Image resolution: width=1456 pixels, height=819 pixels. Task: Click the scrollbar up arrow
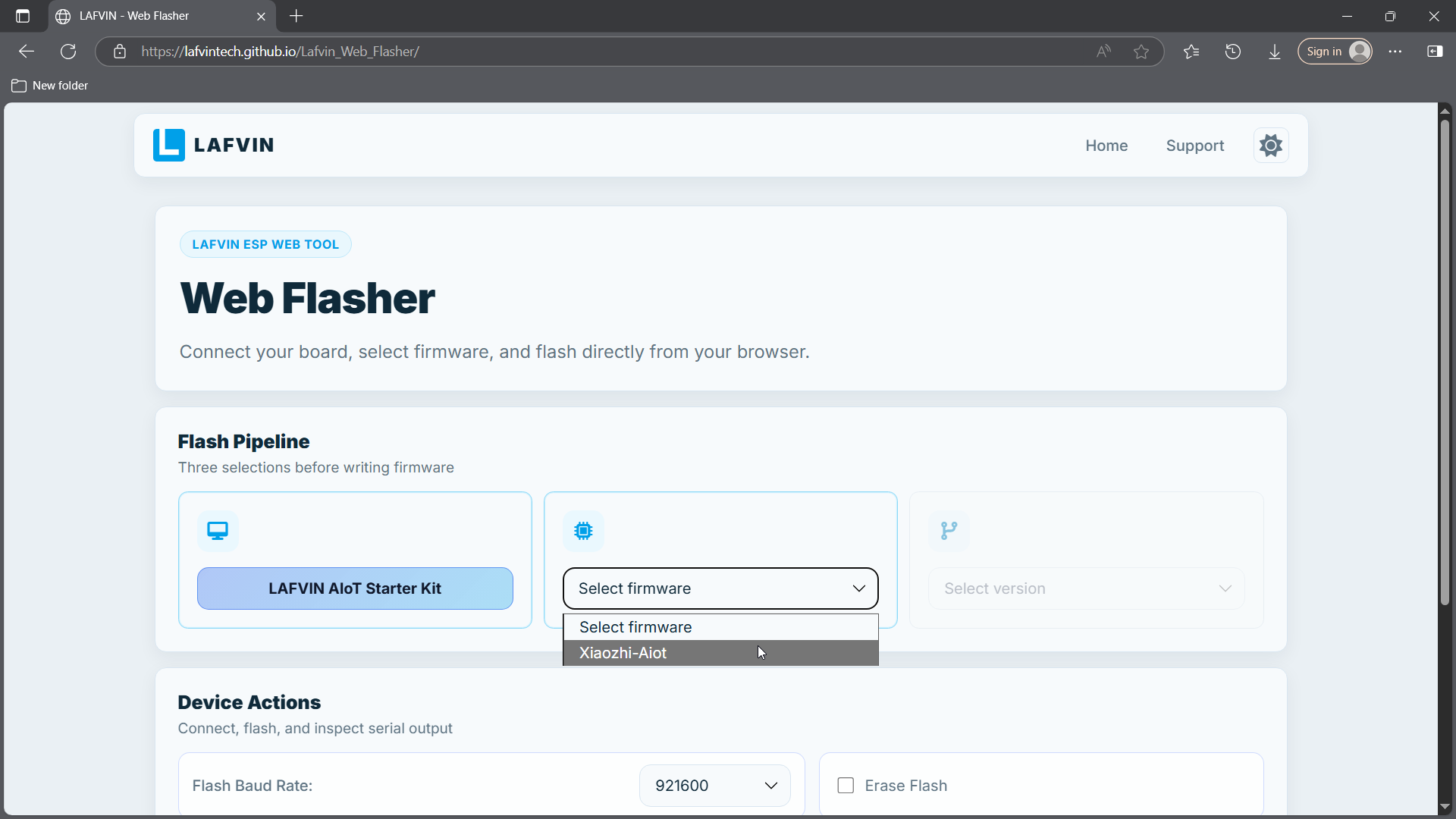[1445, 111]
